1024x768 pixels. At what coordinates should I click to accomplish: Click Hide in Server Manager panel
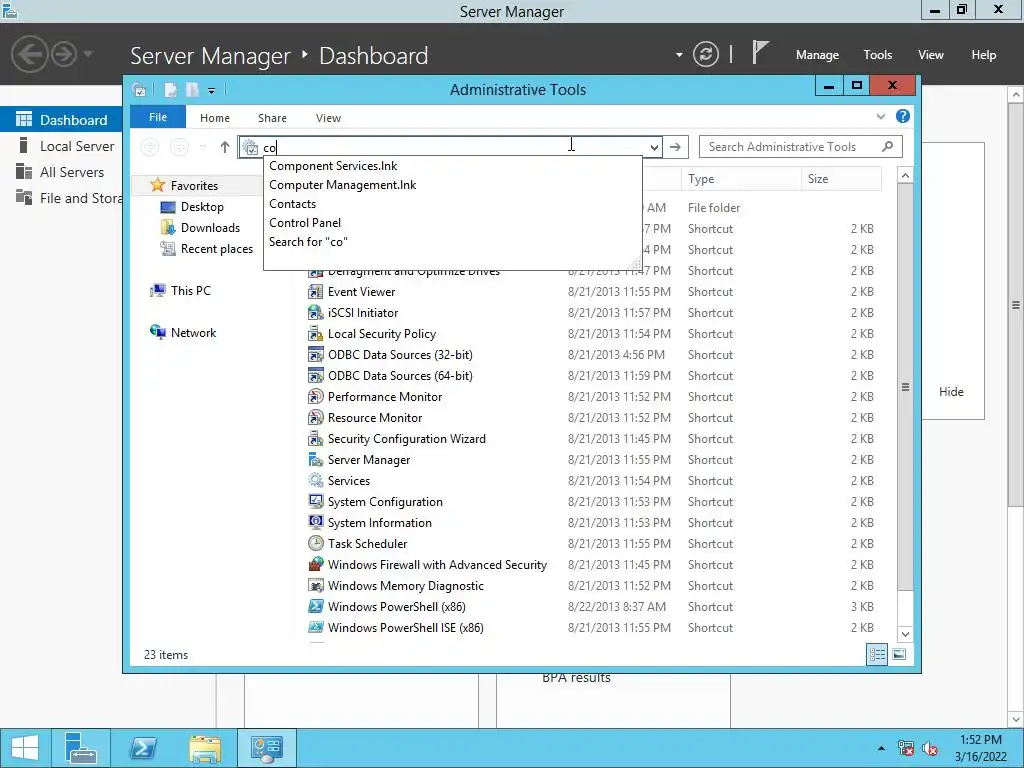point(951,392)
